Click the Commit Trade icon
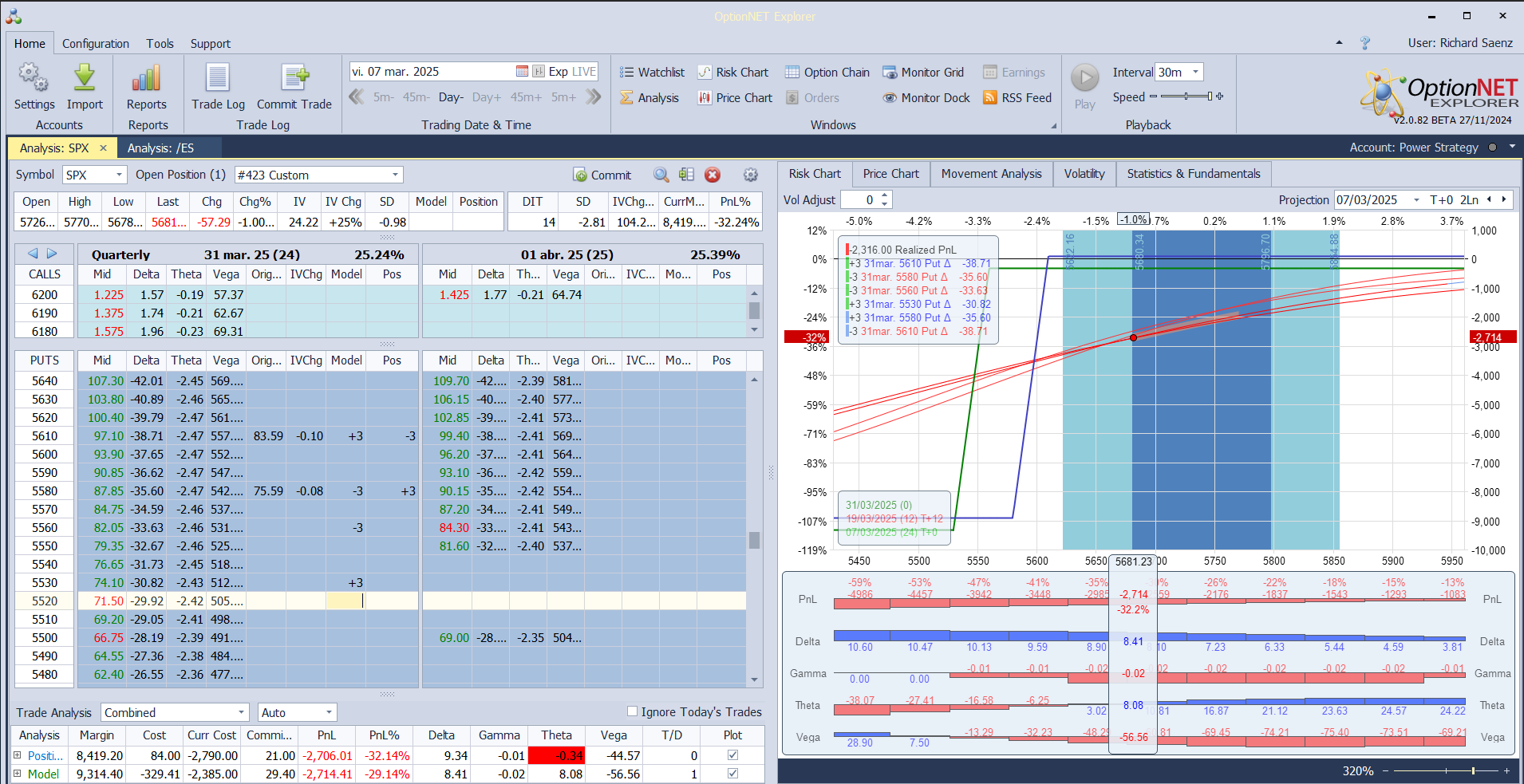The width and height of the screenshot is (1524, 784). click(x=294, y=77)
